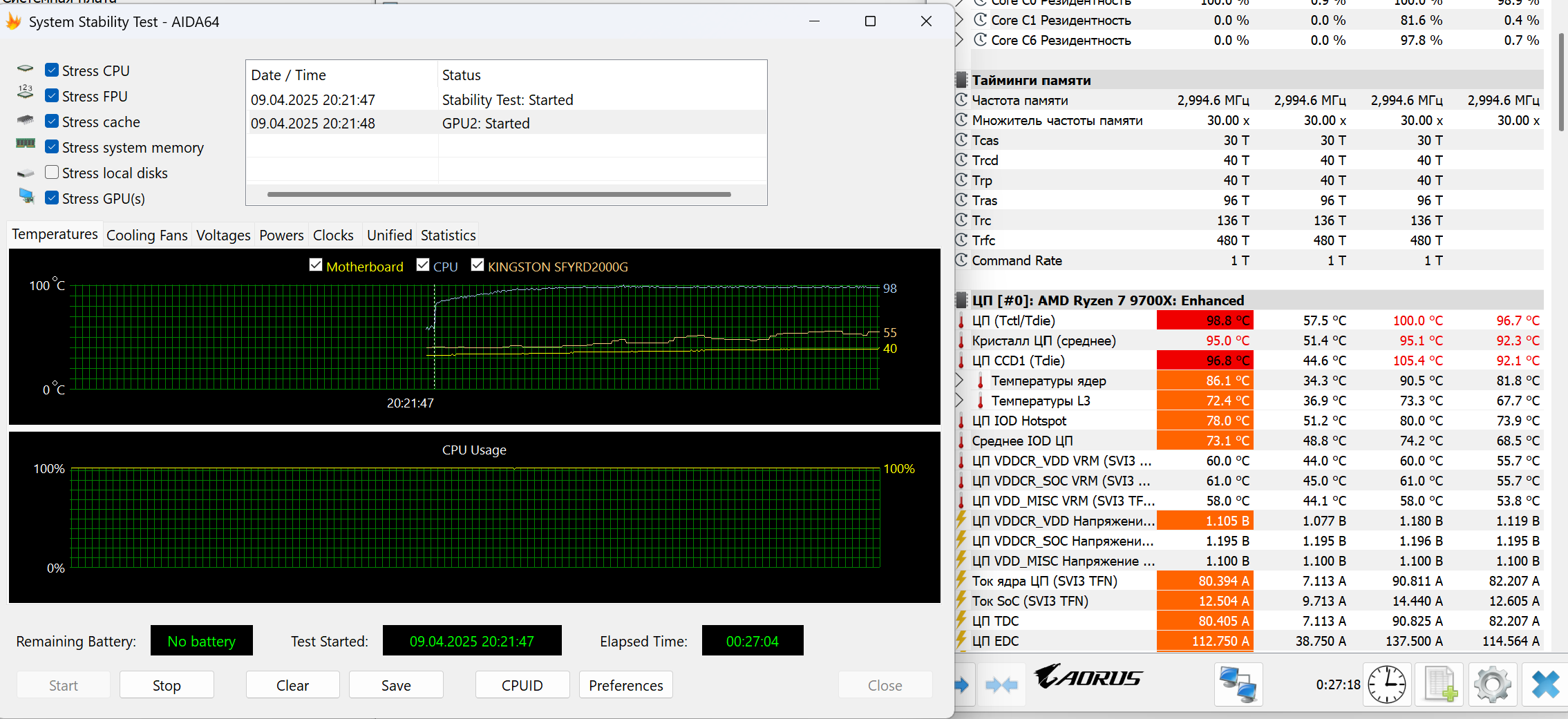Open the CPUID panel
Viewport: 1568px width, 719px height.
(522, 685)
